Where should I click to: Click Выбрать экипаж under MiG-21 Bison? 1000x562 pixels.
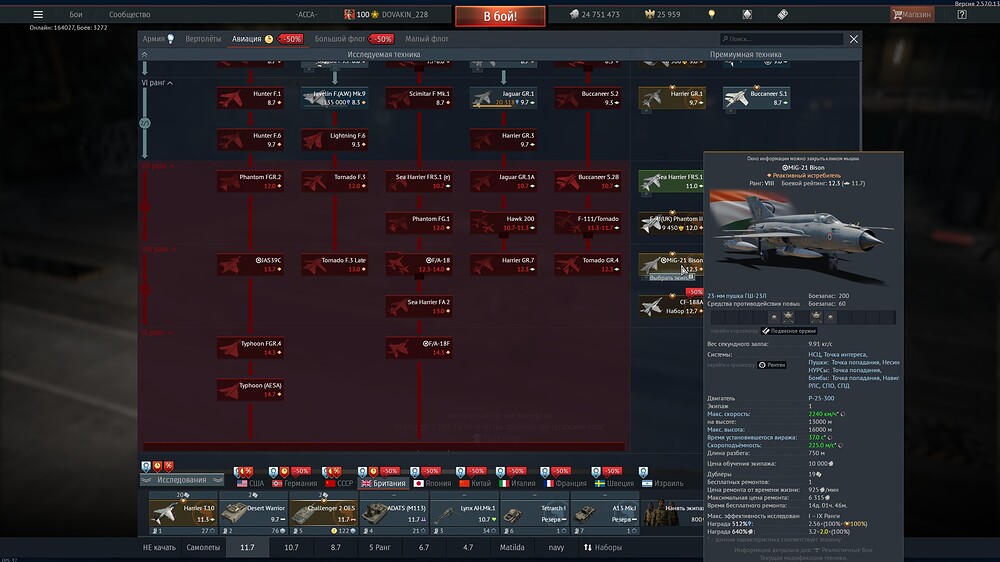click(x=671, y=277)
